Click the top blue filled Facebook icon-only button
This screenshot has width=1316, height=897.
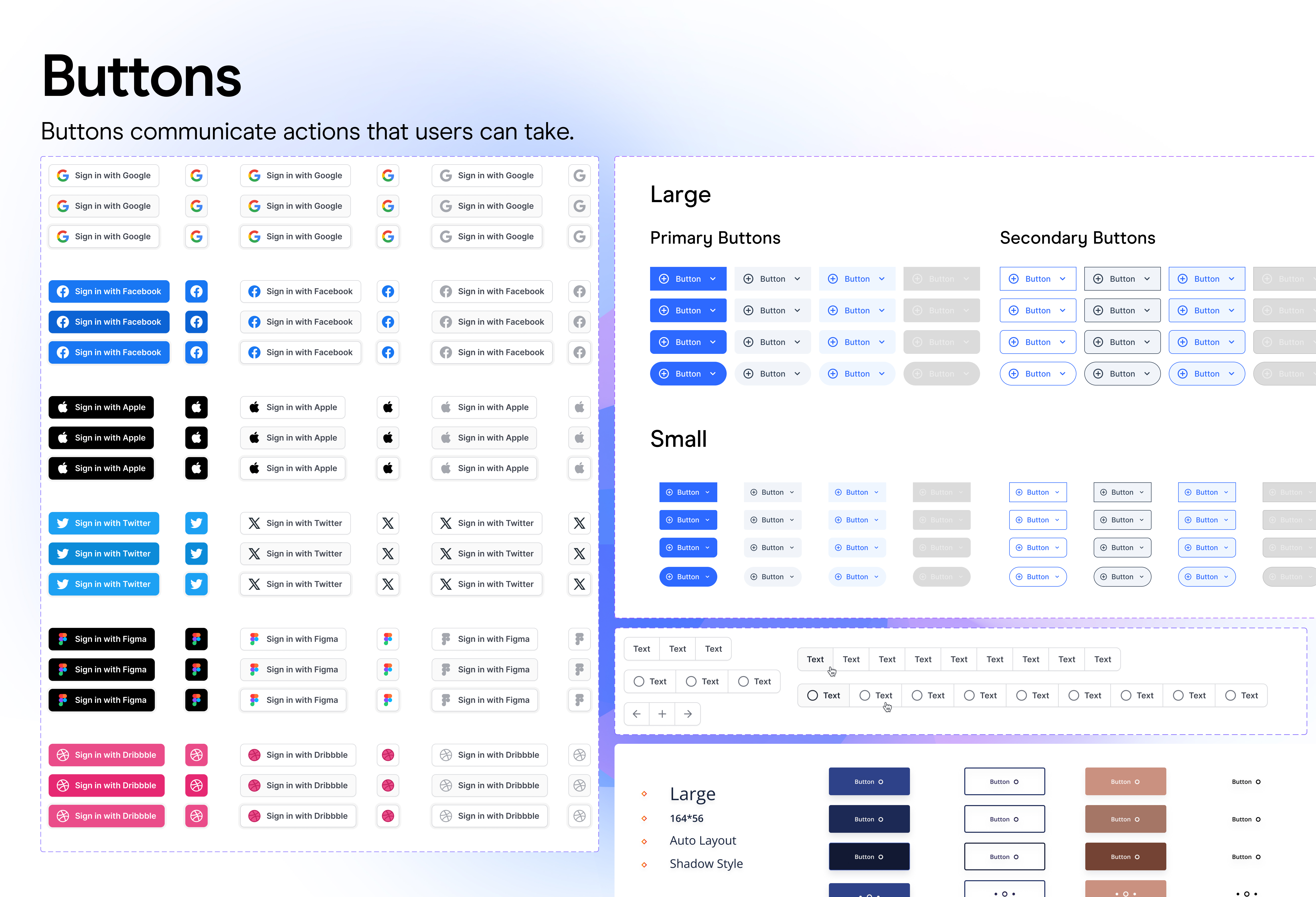(197, 291)
